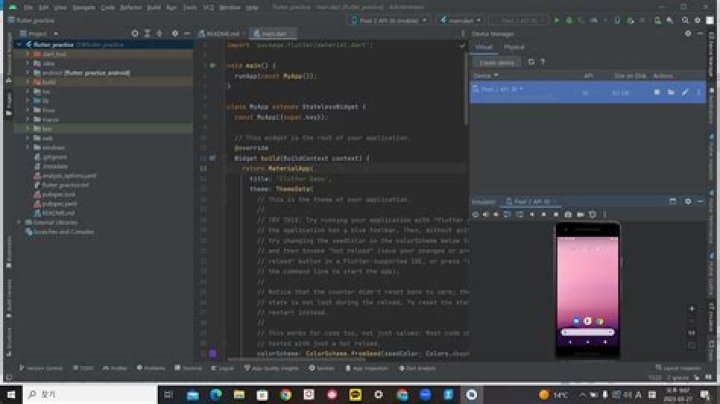Select Virtual devices tab
This screenshot has width=720, height=404.
(484, 47)
